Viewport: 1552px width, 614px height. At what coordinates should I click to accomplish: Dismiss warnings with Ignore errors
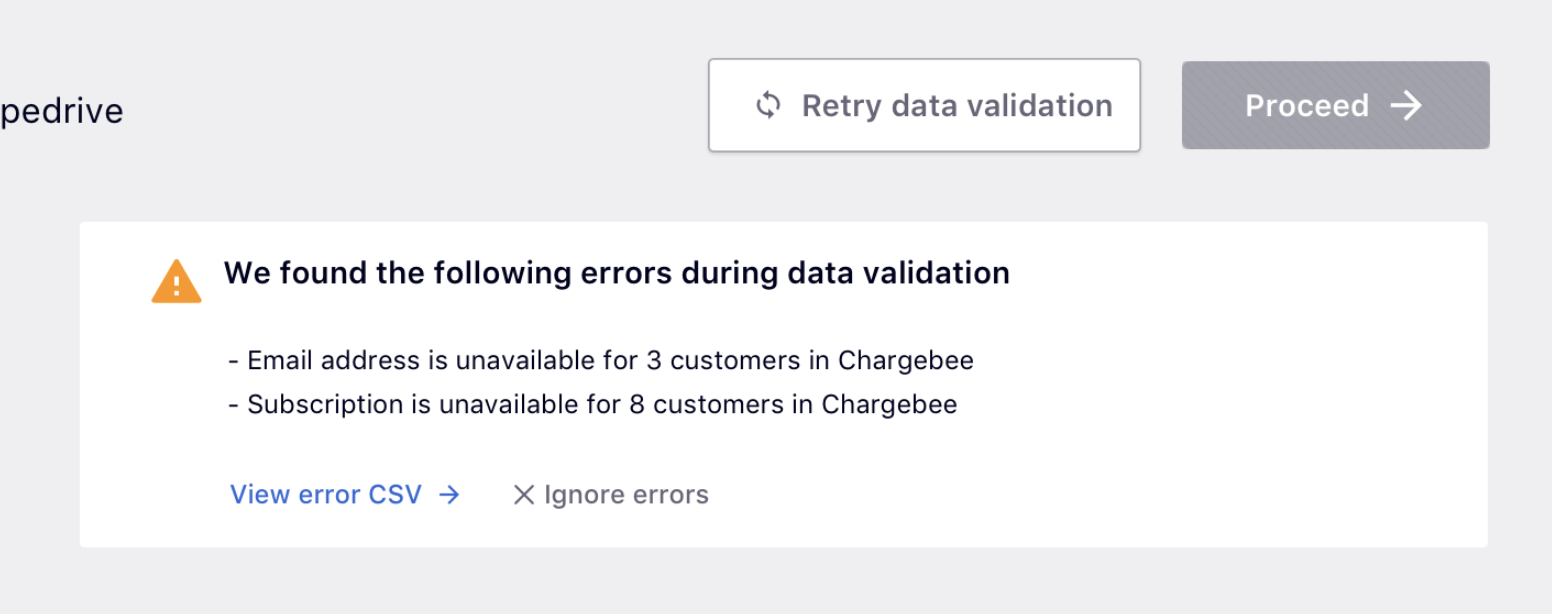(x=625, y=495)
